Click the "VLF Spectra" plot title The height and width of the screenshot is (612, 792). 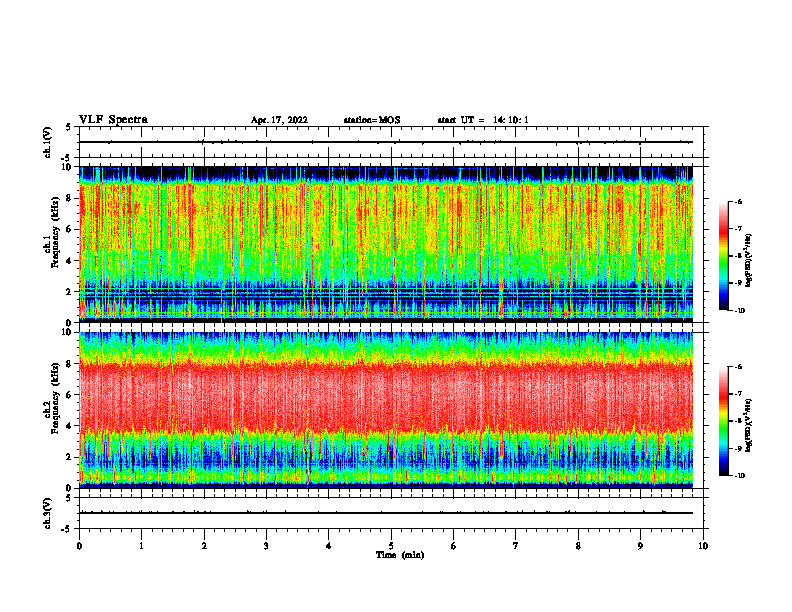pyautogui.click(x=113, y=120)
